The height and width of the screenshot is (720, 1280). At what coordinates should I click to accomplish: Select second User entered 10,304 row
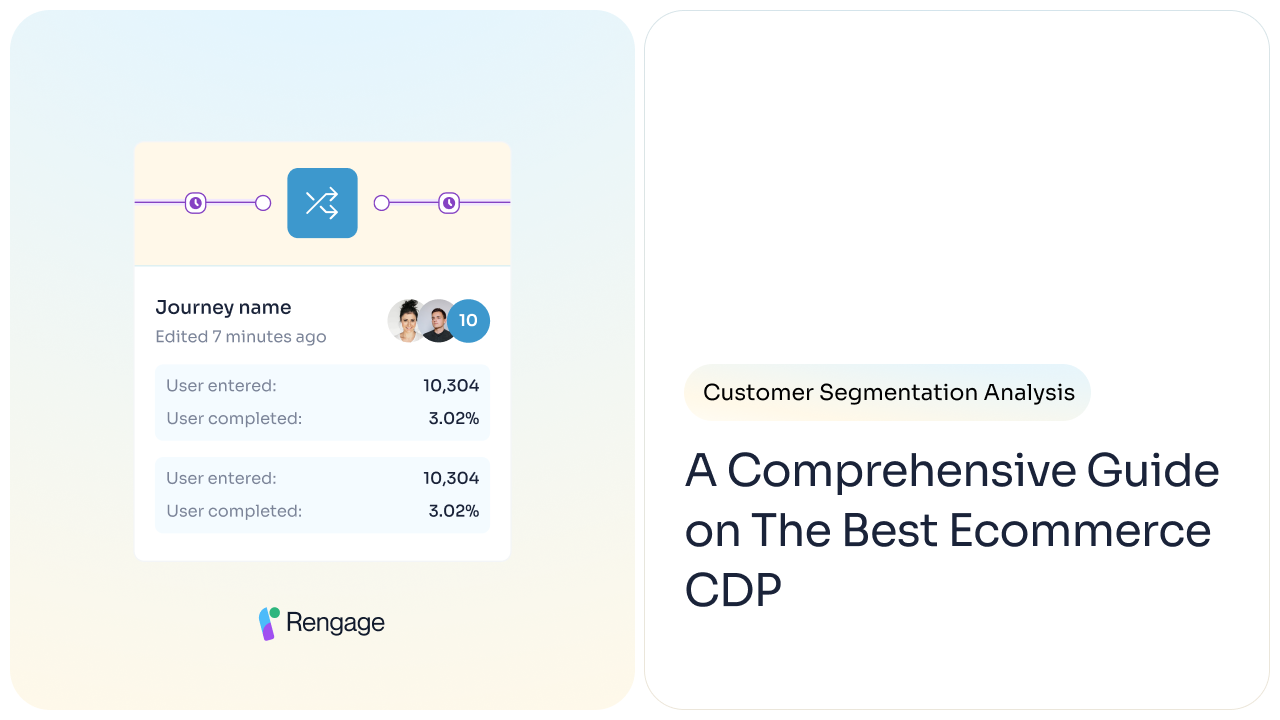click(322, 478)
